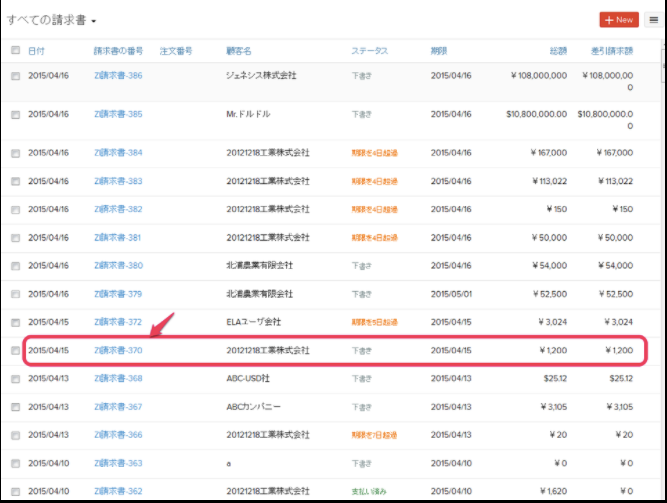
Task: Open the highlighted invoice Z請求書-370
Action: (117, 351)
